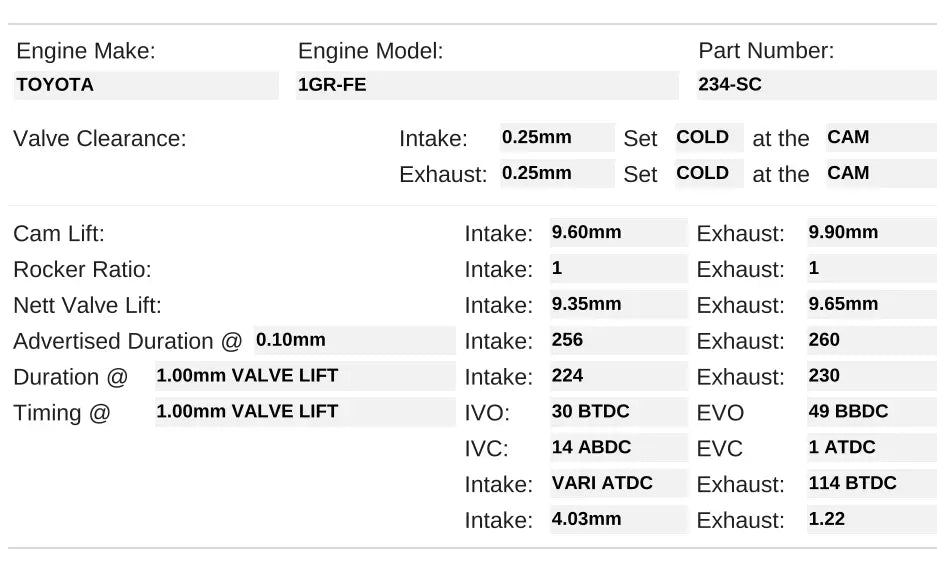The image size is (937, 587).
Task: Click the IVO field showing 30 BTDC
Action: click(618, 412)
